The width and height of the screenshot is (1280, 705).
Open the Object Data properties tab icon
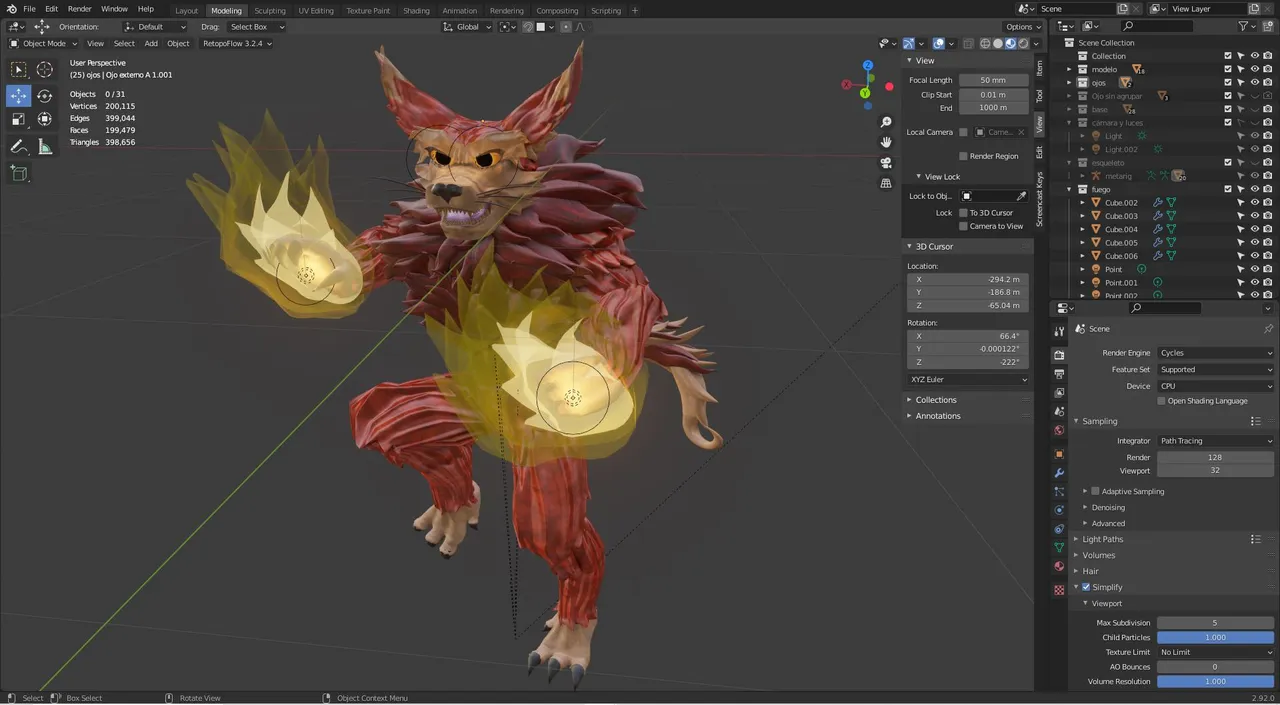pos(1059,547)
